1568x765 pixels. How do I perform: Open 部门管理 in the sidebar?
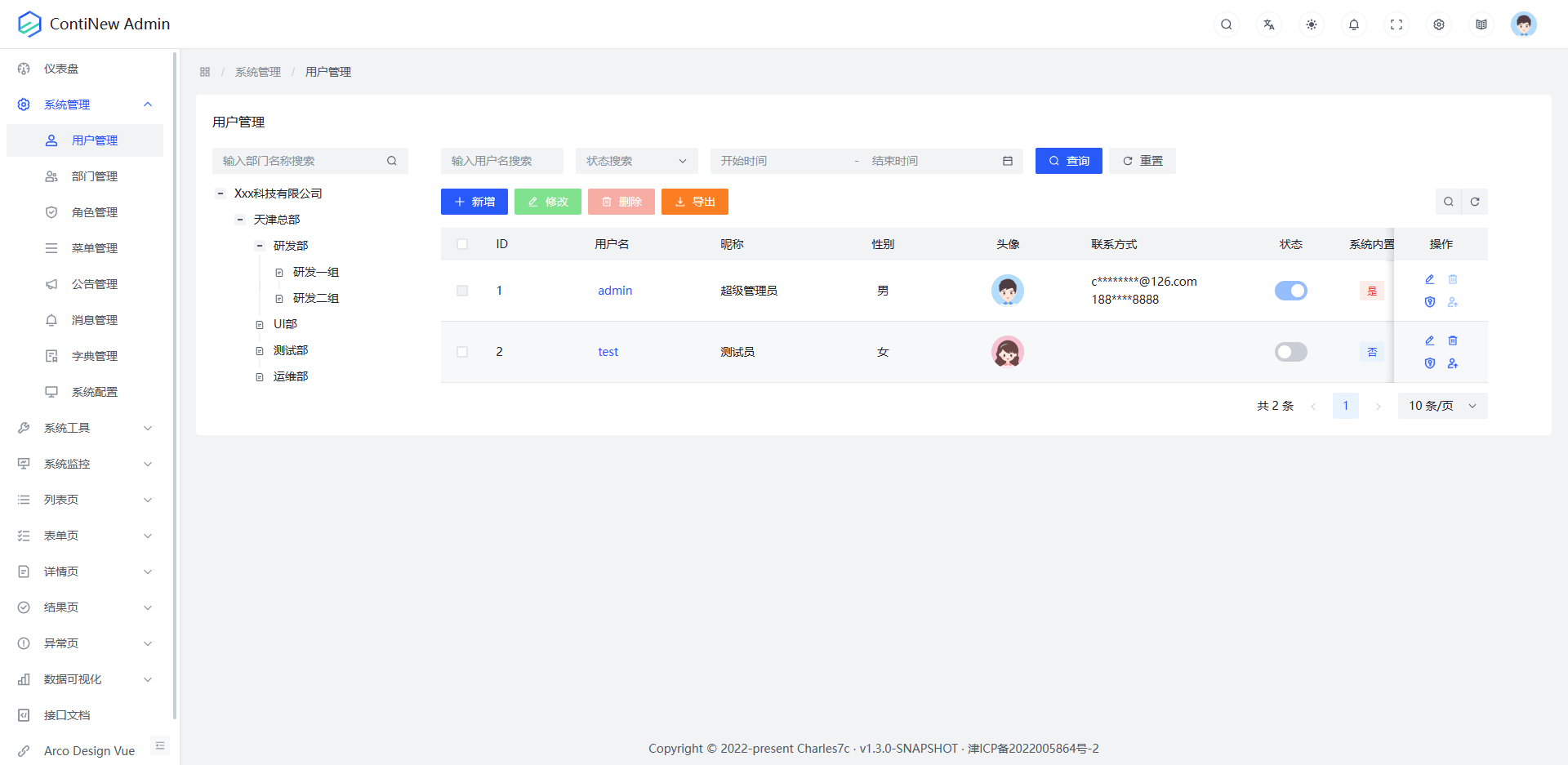coord(95,176)
